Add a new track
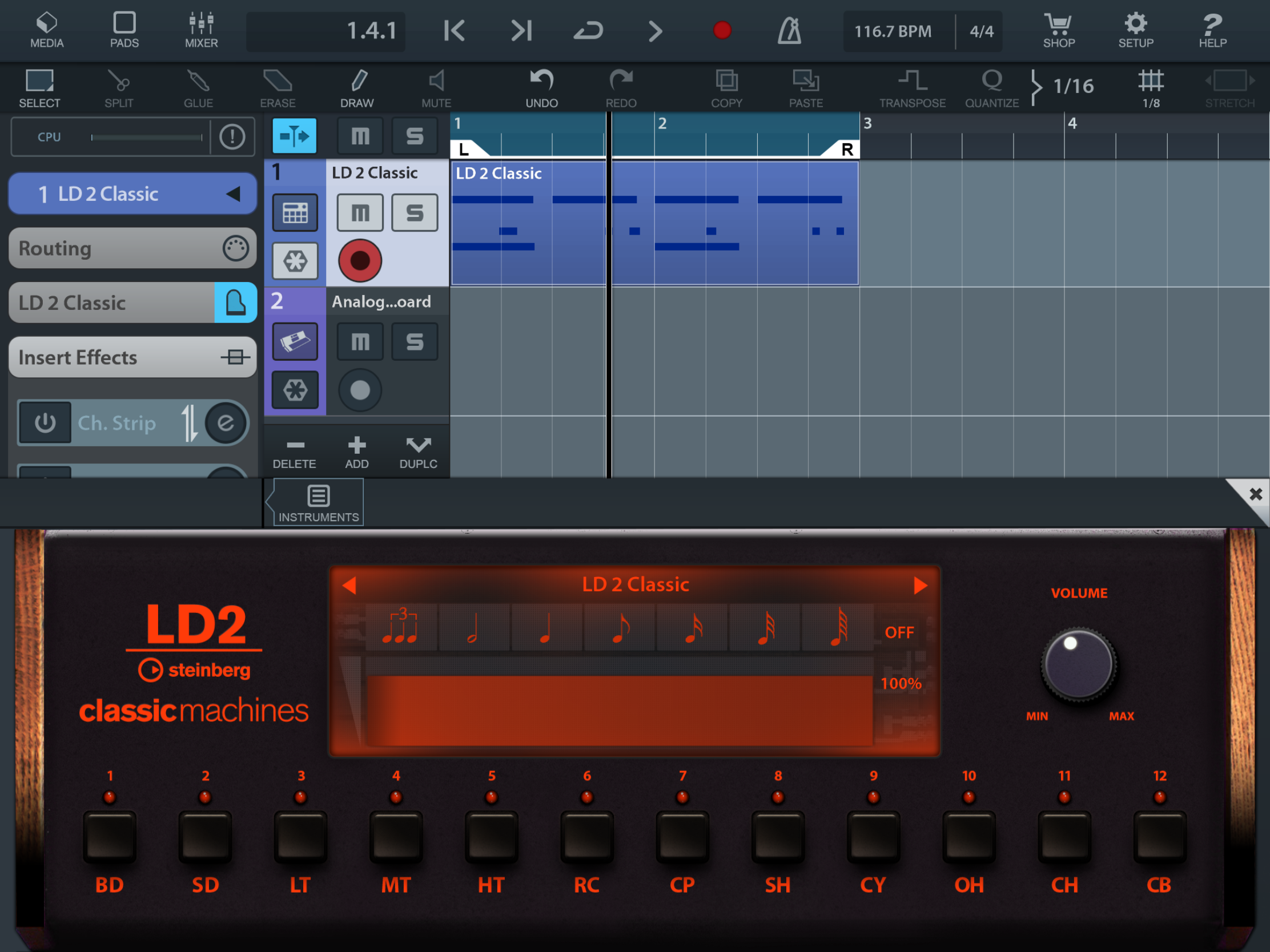 click(356, 453)
